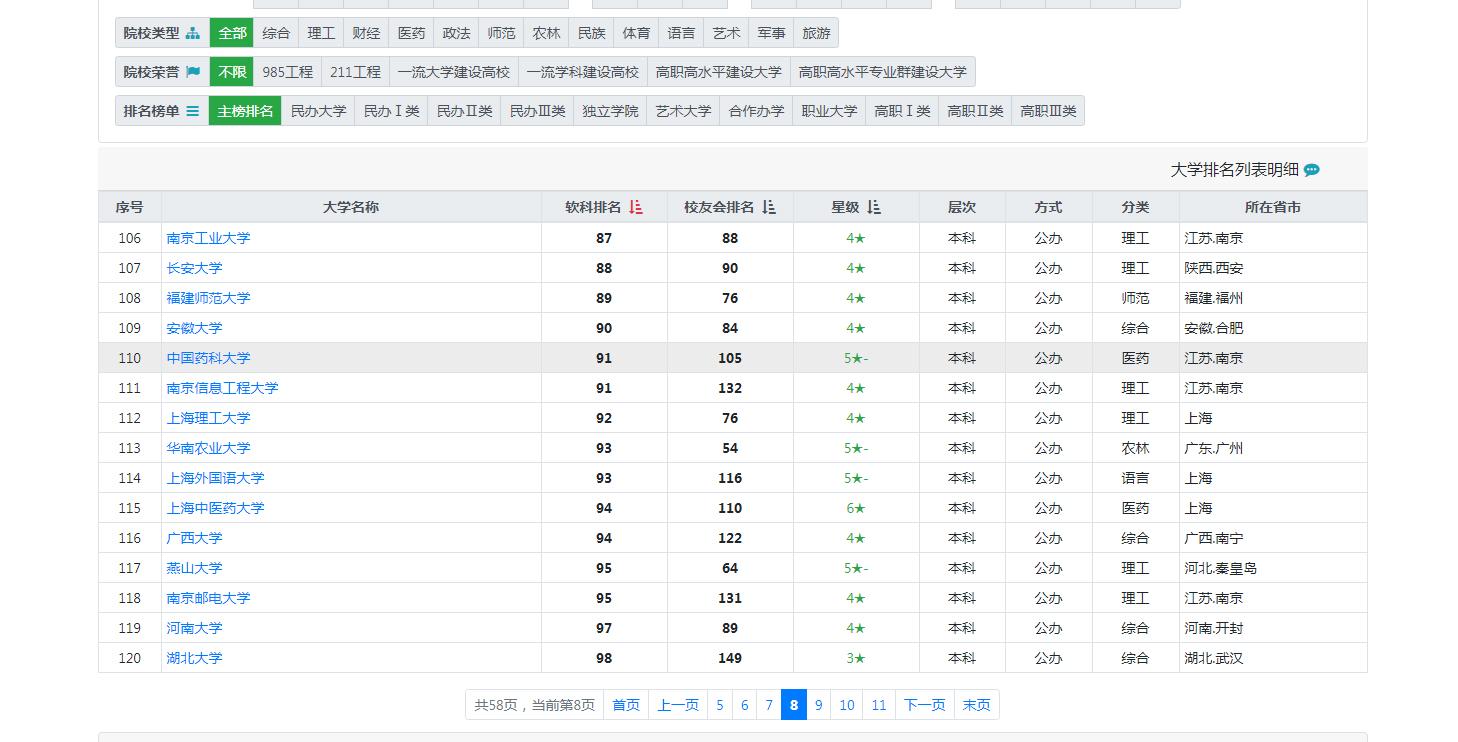Screen dimensions: 1458x742
Task: Enable the 985工程 honor filter
Action: point(288,72)
